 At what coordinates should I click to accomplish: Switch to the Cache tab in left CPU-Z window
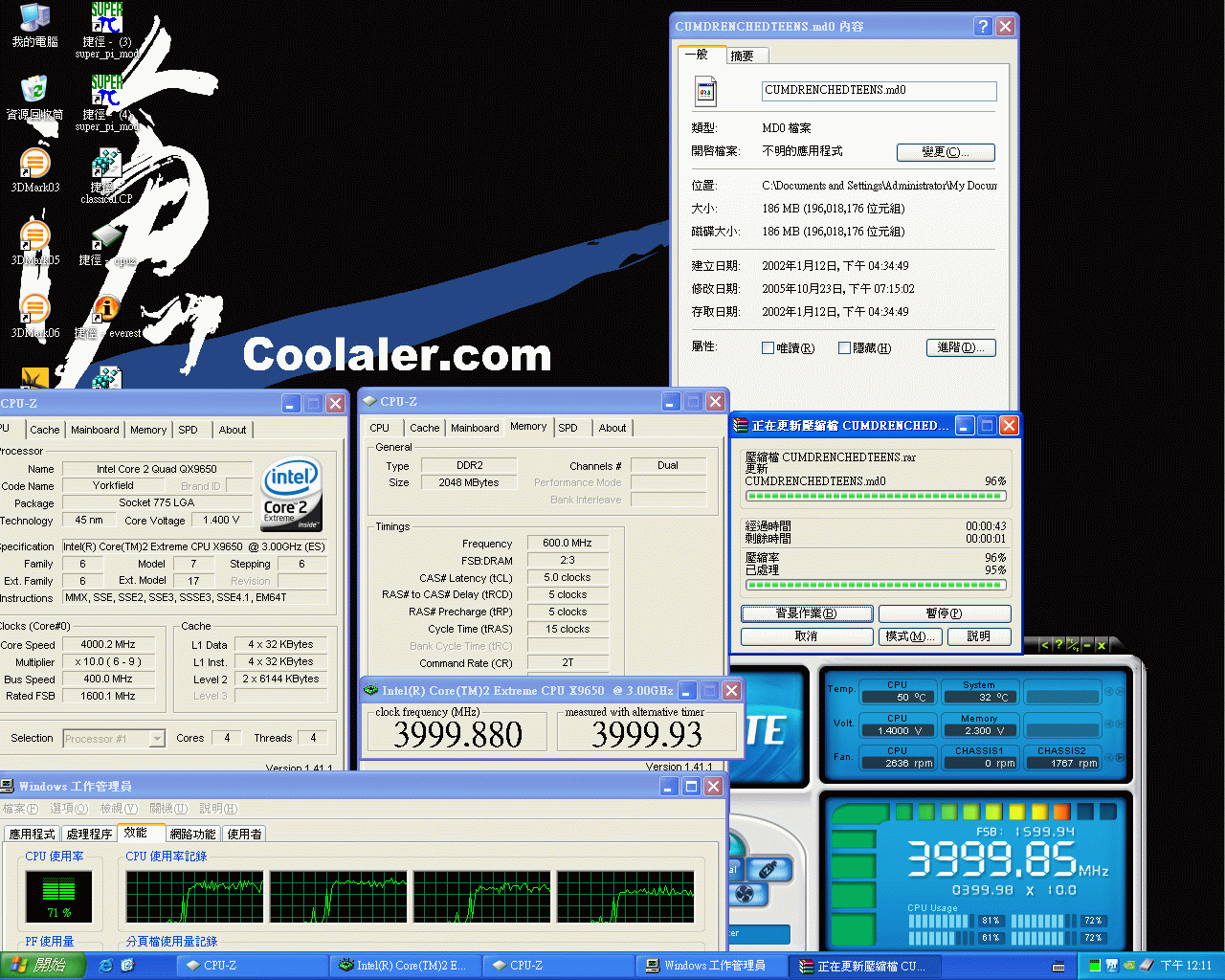coord(44,430)
